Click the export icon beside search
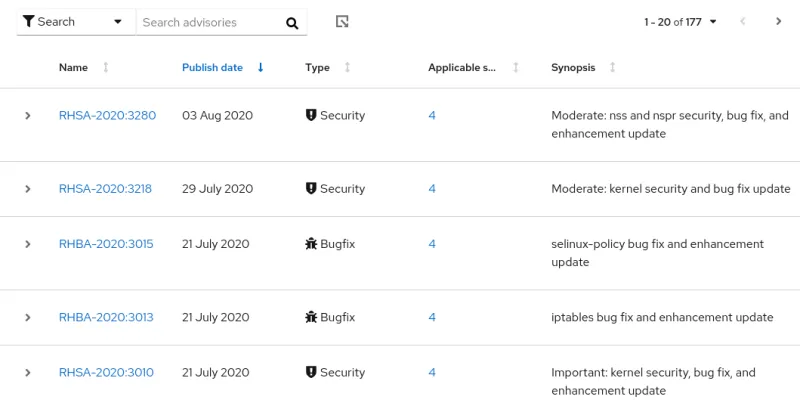 click(x=342, y=22)
